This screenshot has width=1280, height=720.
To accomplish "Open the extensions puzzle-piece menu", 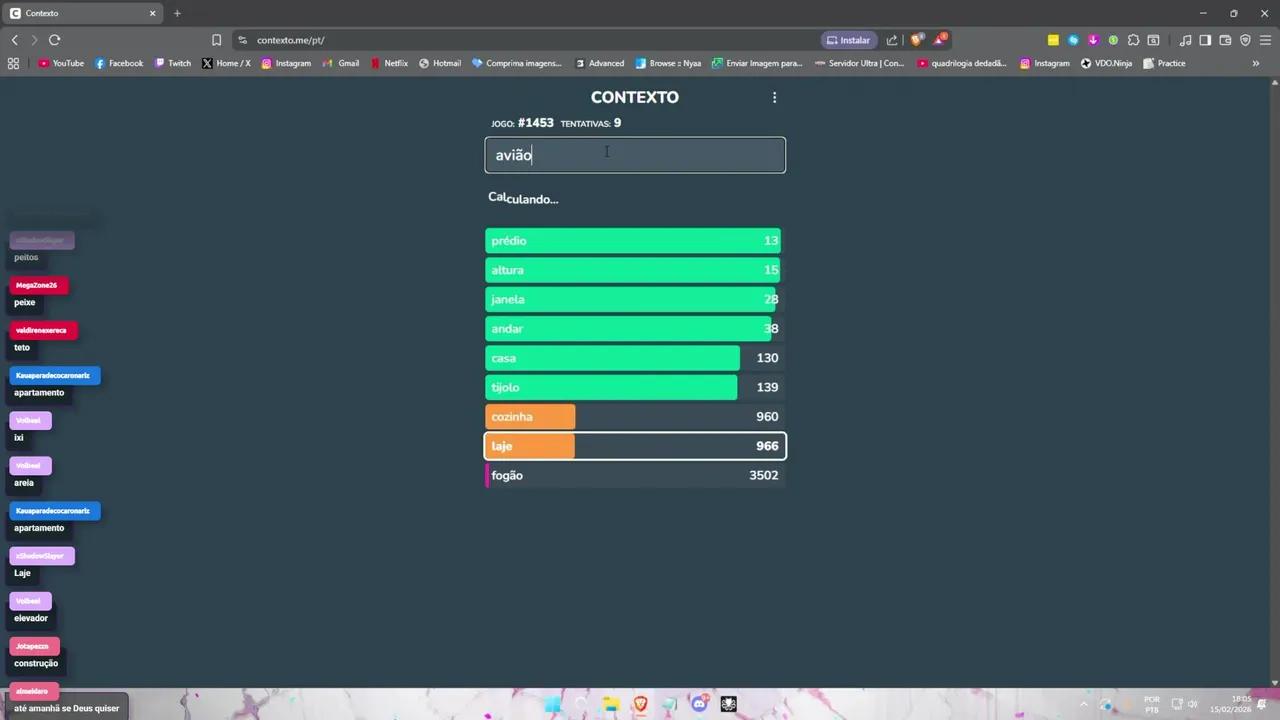I will pyautogui.click(x=1133, y=40).
